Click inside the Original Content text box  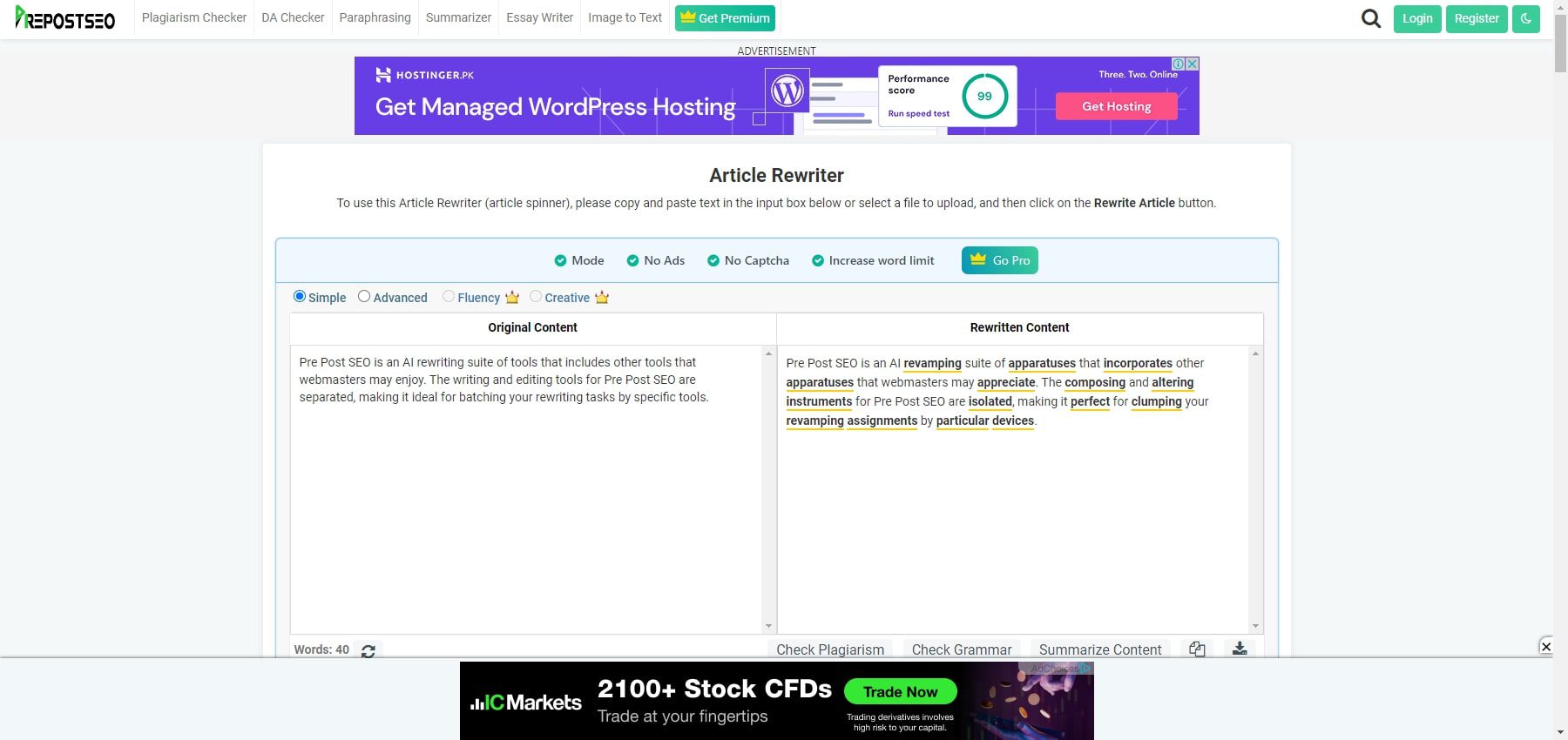click(526, 489)
